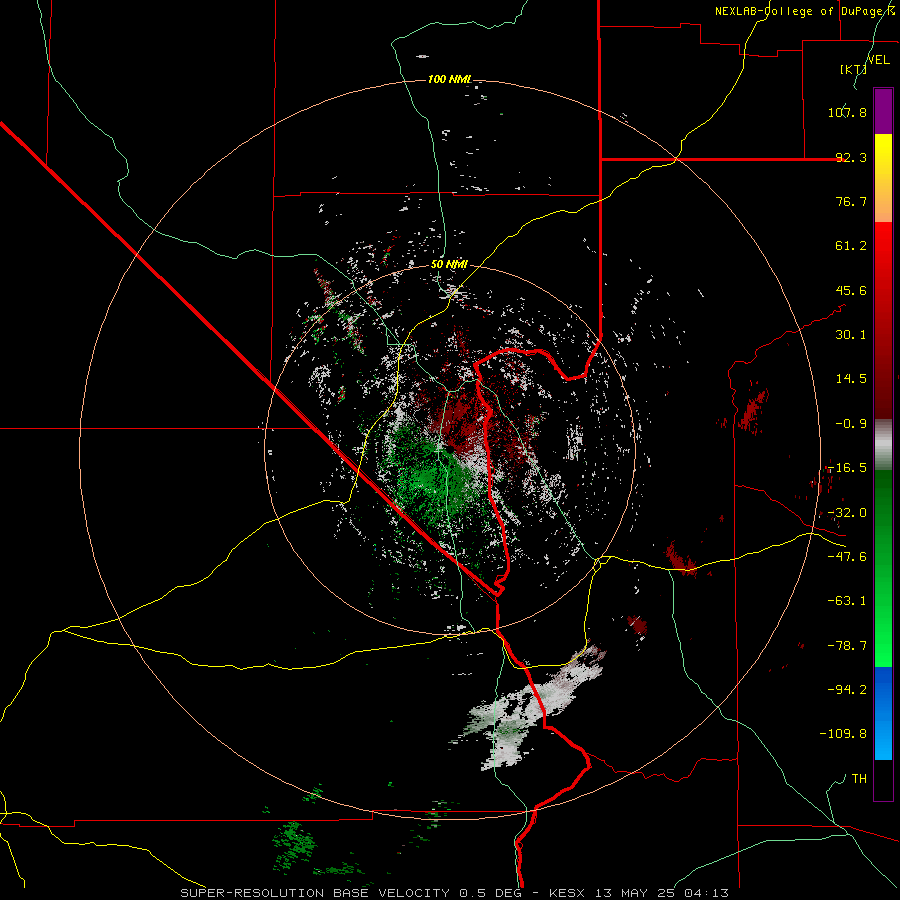Click the TH label beside the scale
900x900 pixels.
click(x=859, y=779)
